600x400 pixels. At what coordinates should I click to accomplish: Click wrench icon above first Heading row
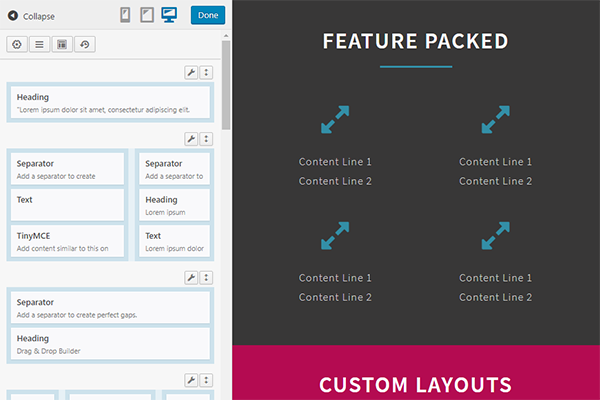pos(192,72)
